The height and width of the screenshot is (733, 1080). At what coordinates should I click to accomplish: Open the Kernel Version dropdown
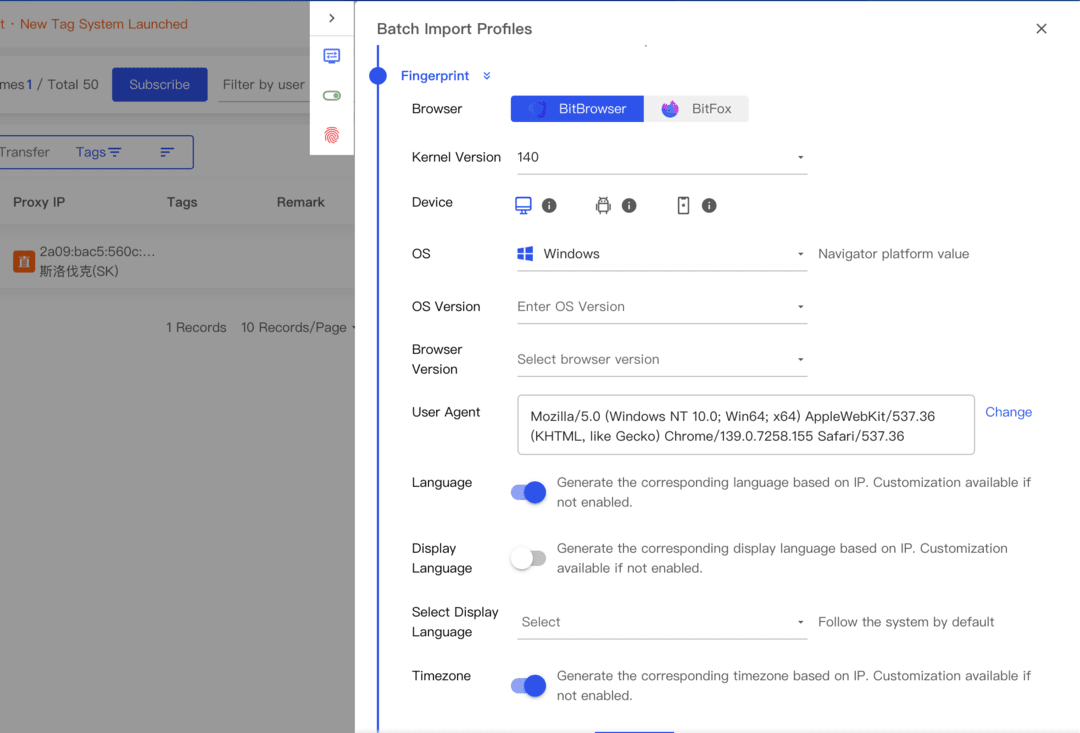[x=800, y=157]
